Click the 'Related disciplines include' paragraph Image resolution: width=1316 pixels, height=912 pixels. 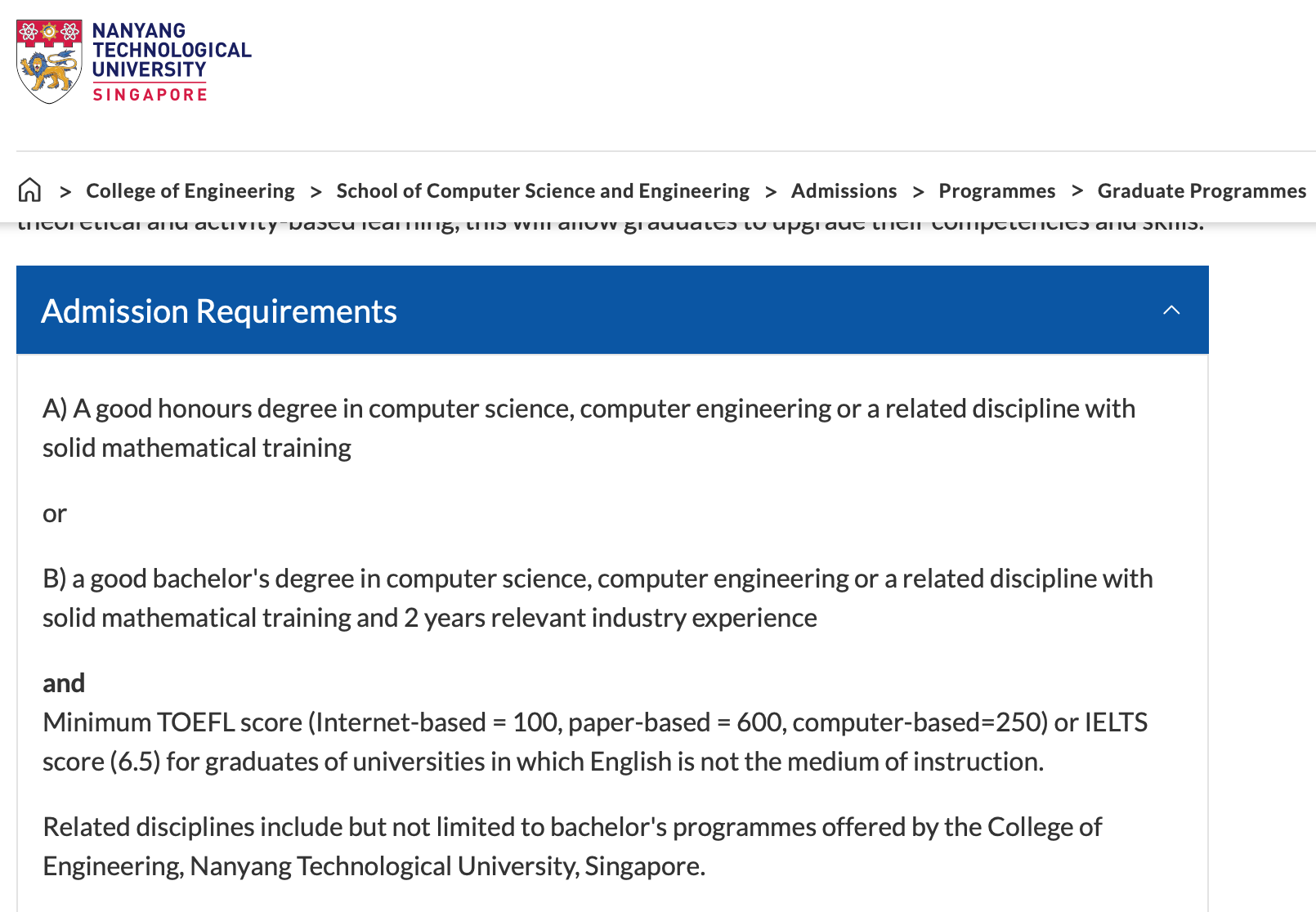[572, 847]
